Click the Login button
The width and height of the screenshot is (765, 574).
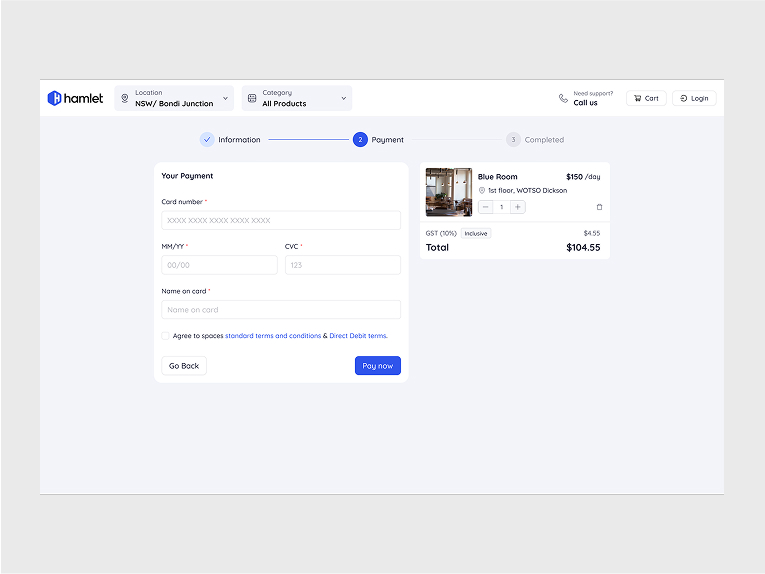click(x=694, y=98)
